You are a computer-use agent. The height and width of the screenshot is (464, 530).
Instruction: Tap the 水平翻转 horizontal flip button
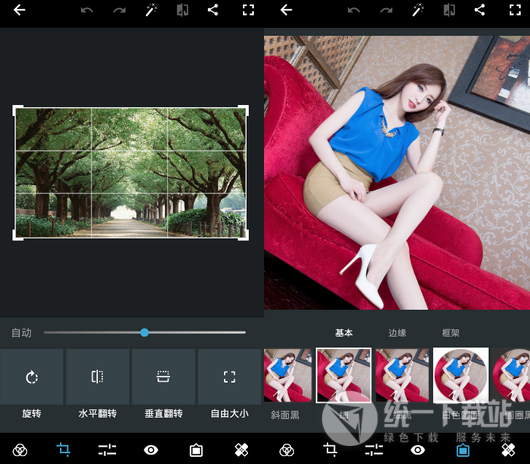[x=97, y=377]
